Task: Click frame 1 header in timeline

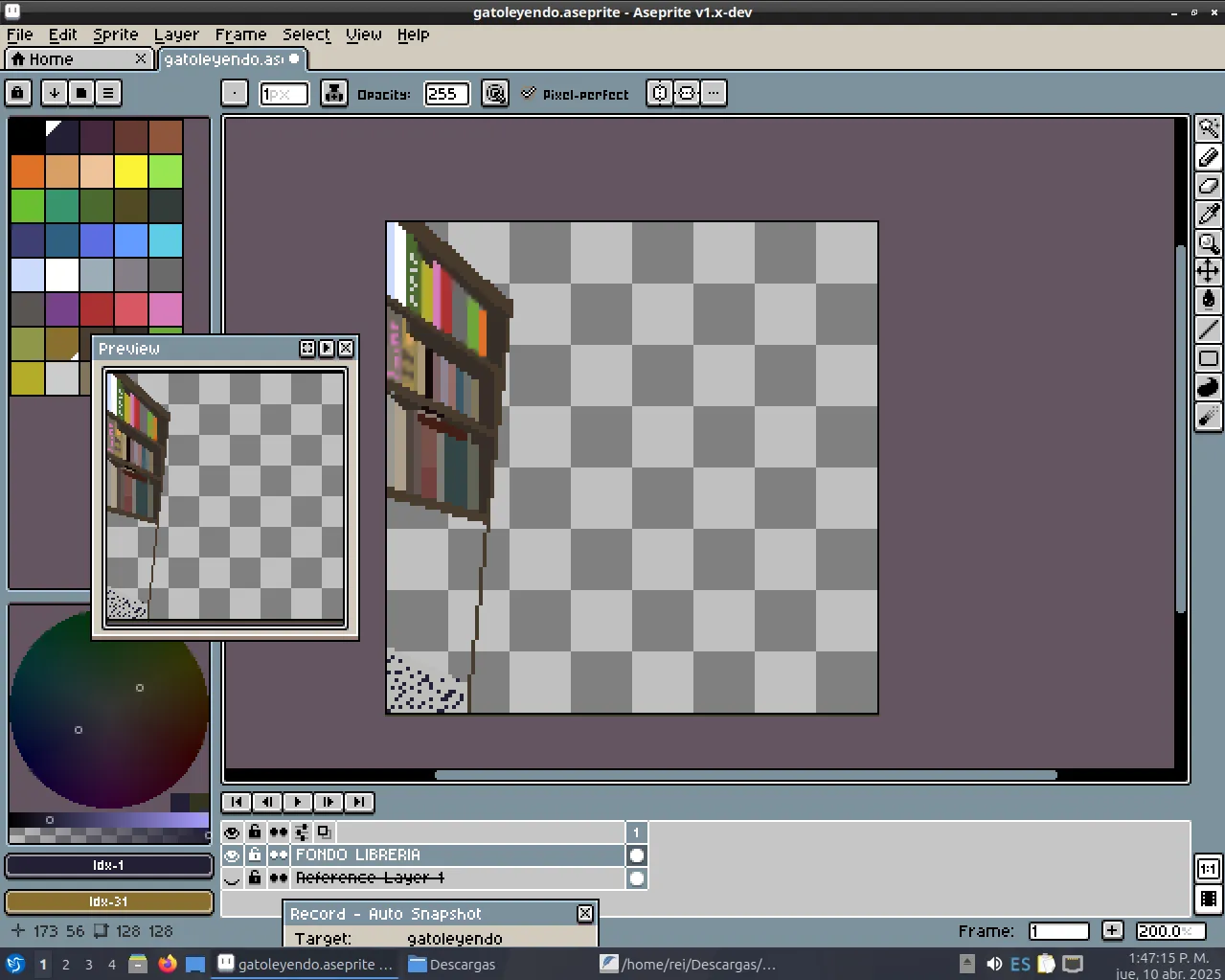Action: tap(637, 832)
